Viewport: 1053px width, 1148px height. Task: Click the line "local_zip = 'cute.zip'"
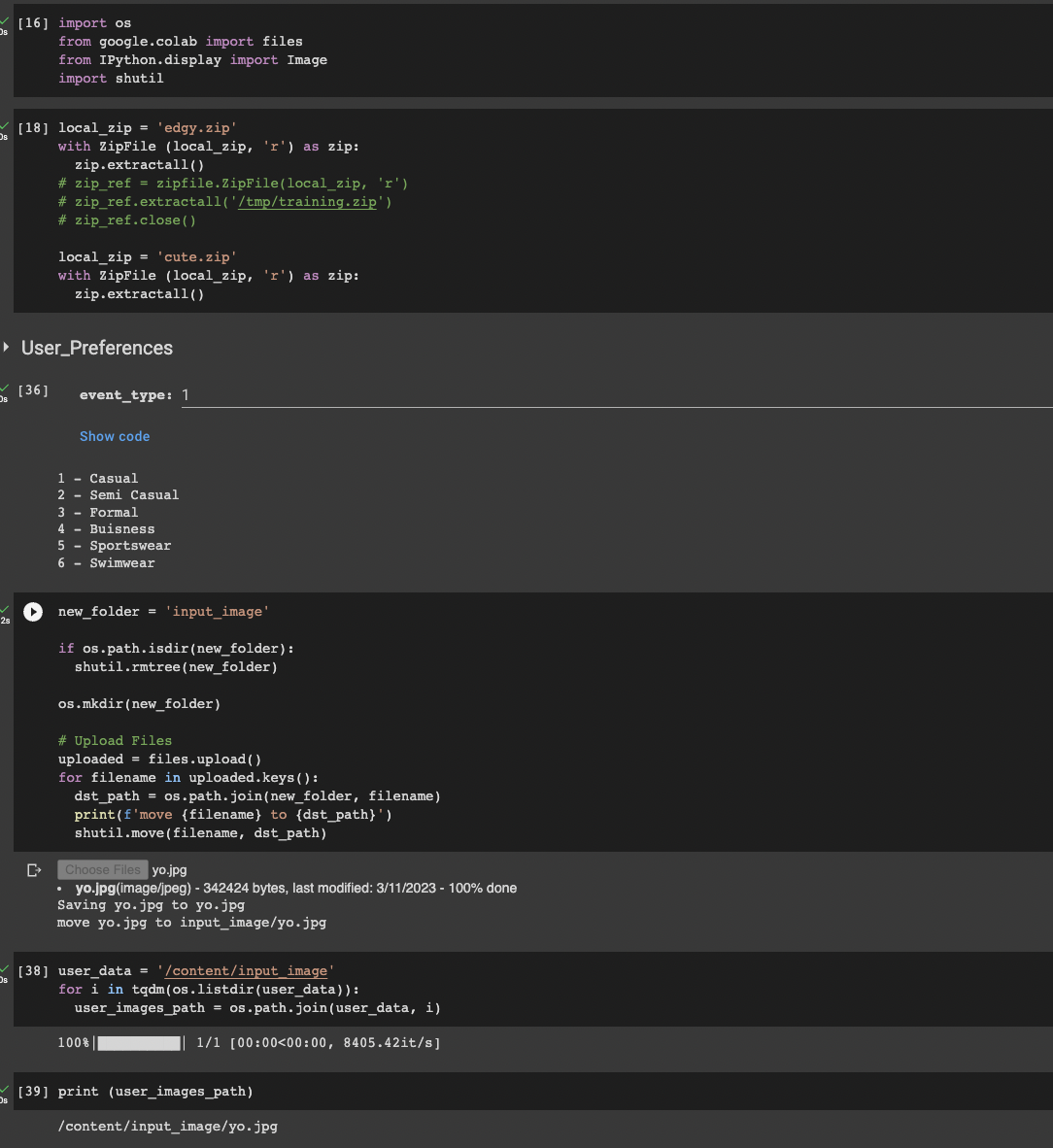tap(148, 257)
